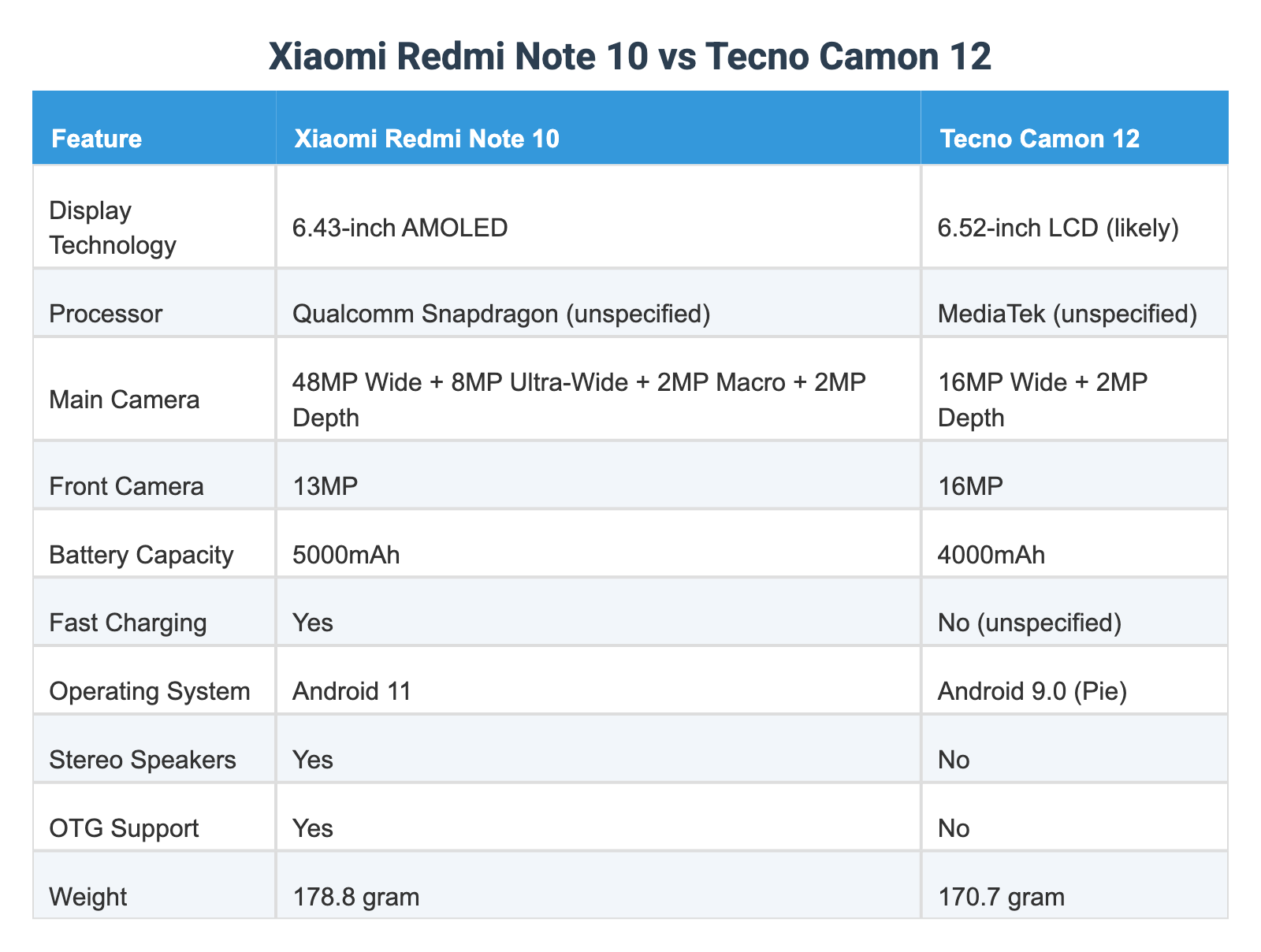
Task: Select the 'Qualcomm Snapdragon (unspecified)' cell
Action: (x=502, y=314)
